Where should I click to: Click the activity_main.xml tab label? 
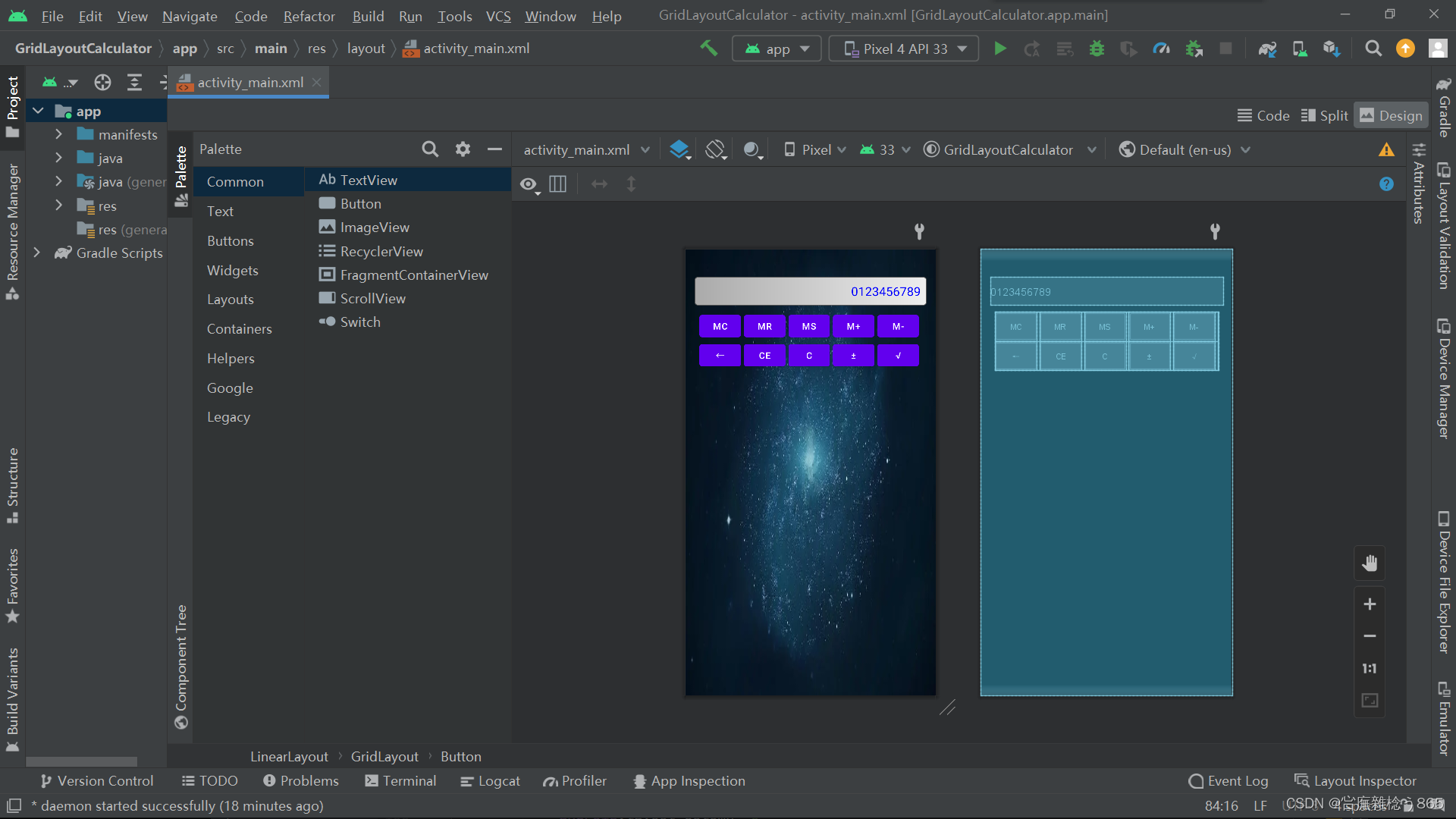coord(249,82)
